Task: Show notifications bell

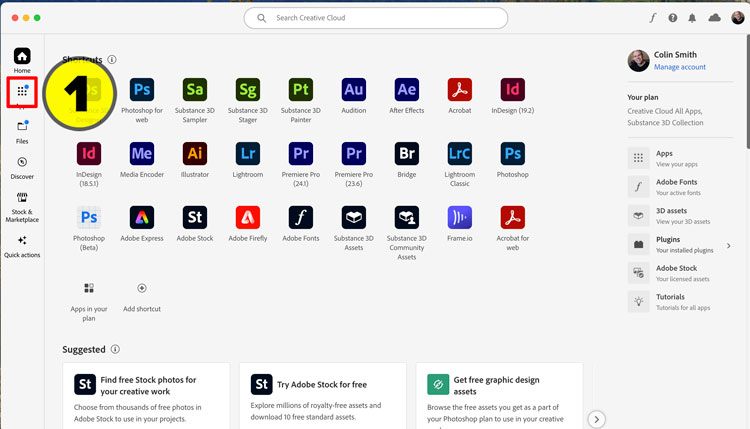Action: [692, 18]
